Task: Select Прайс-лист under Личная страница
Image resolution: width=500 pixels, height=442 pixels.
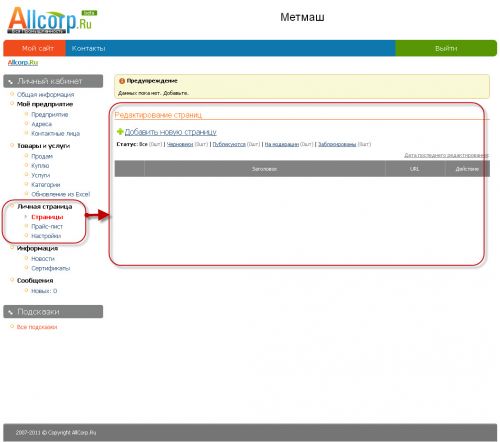Action: tap(47, 227)
